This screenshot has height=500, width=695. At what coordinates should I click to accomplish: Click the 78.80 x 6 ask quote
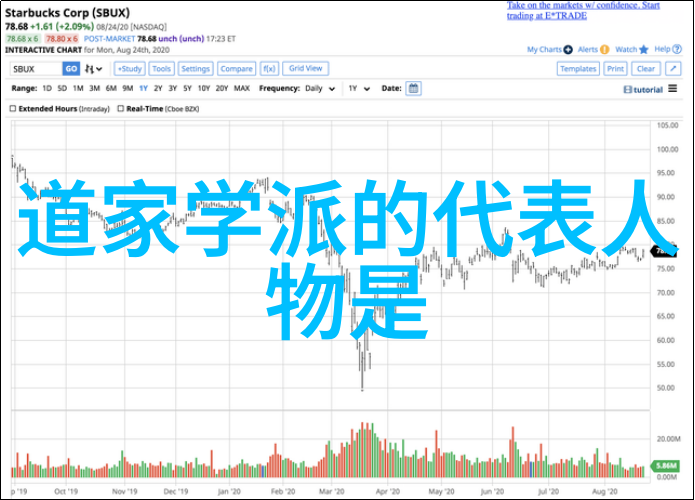point(62,39)
